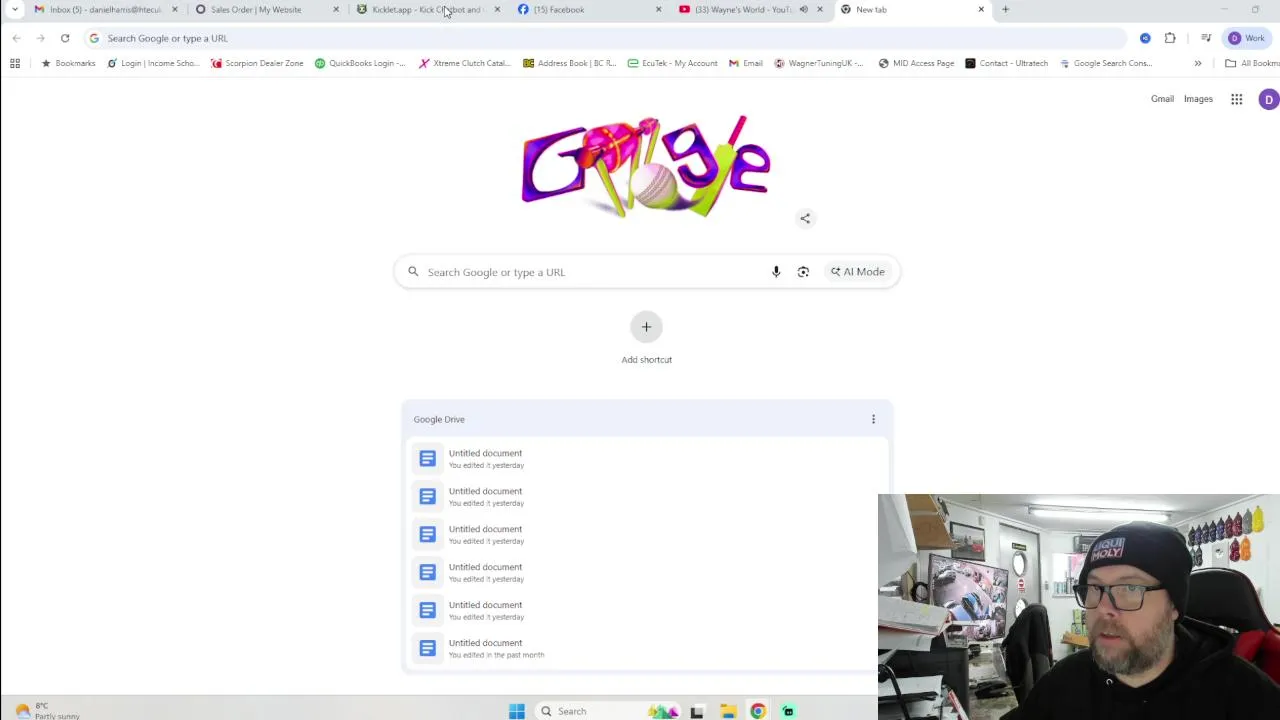Click the Google Drive card title
Viewport: 1280px width, 720px height.
click(x=439, y=419)
